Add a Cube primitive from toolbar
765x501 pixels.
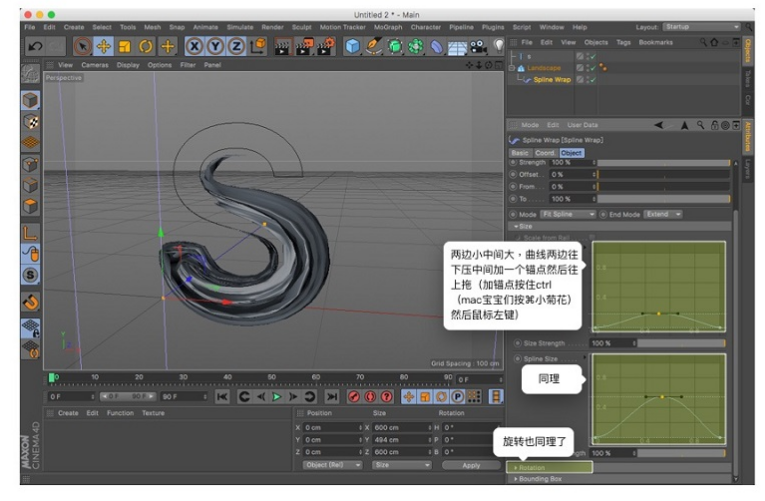click(353, 46)
